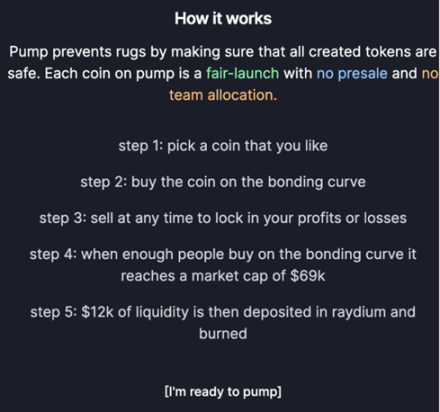Select the step 2 bonding curve line
This screenshot has height=412, width=440.
[x=223, y=182]
